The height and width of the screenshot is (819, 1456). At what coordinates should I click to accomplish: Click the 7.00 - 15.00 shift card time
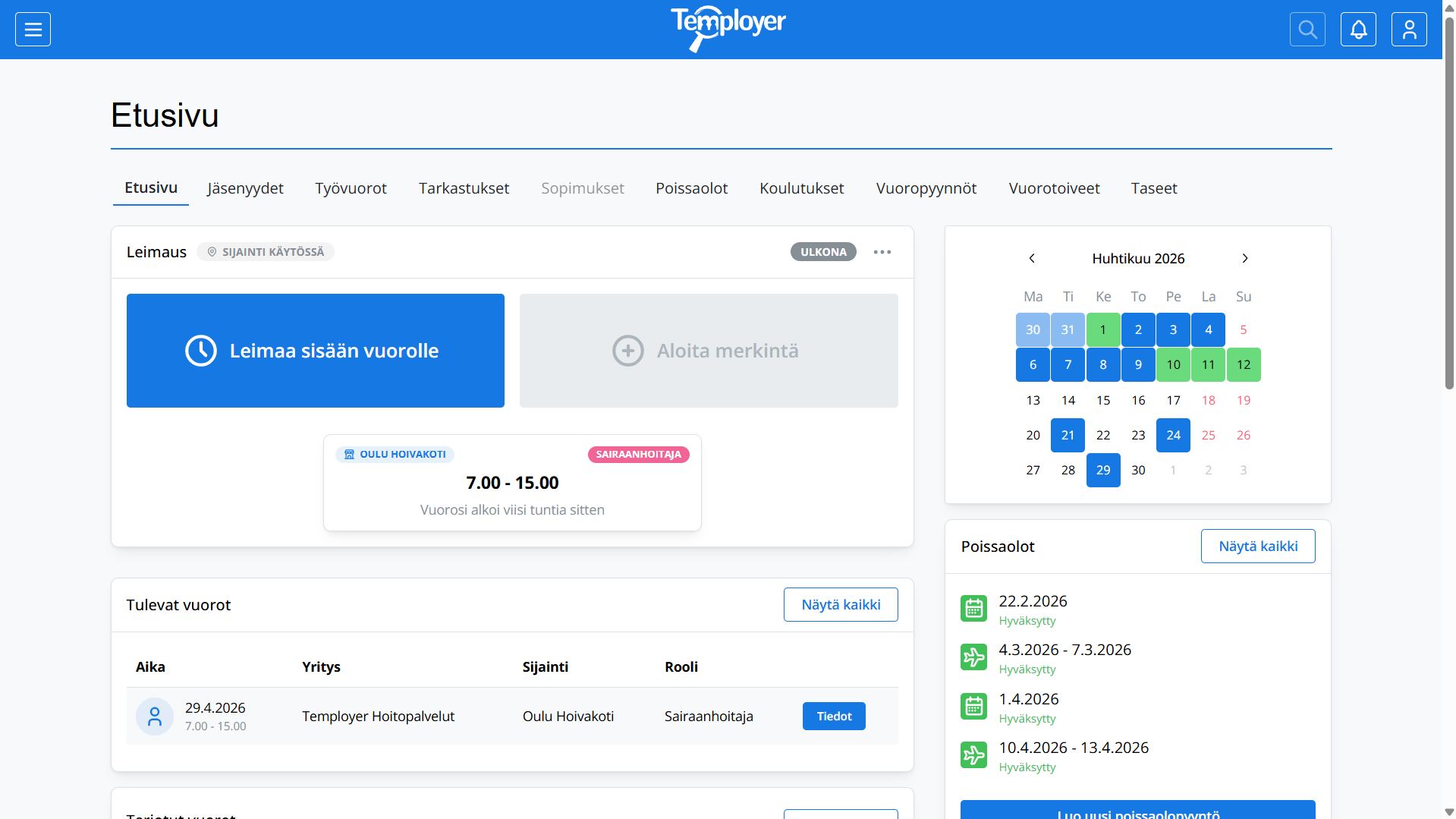click(512, 483)
